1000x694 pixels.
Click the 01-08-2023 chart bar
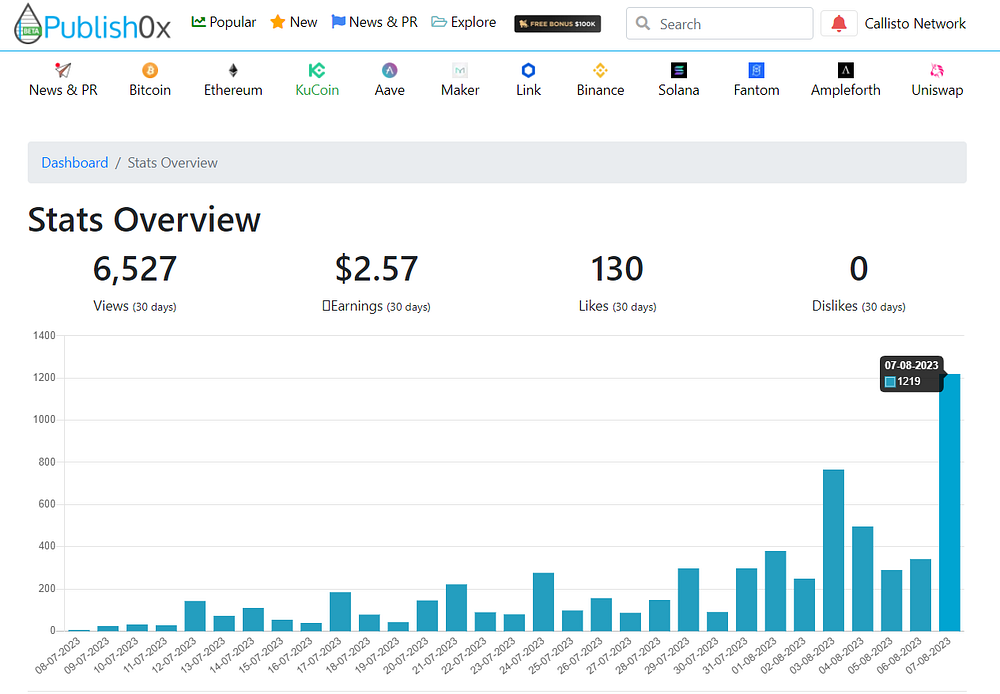click(775, 591)
